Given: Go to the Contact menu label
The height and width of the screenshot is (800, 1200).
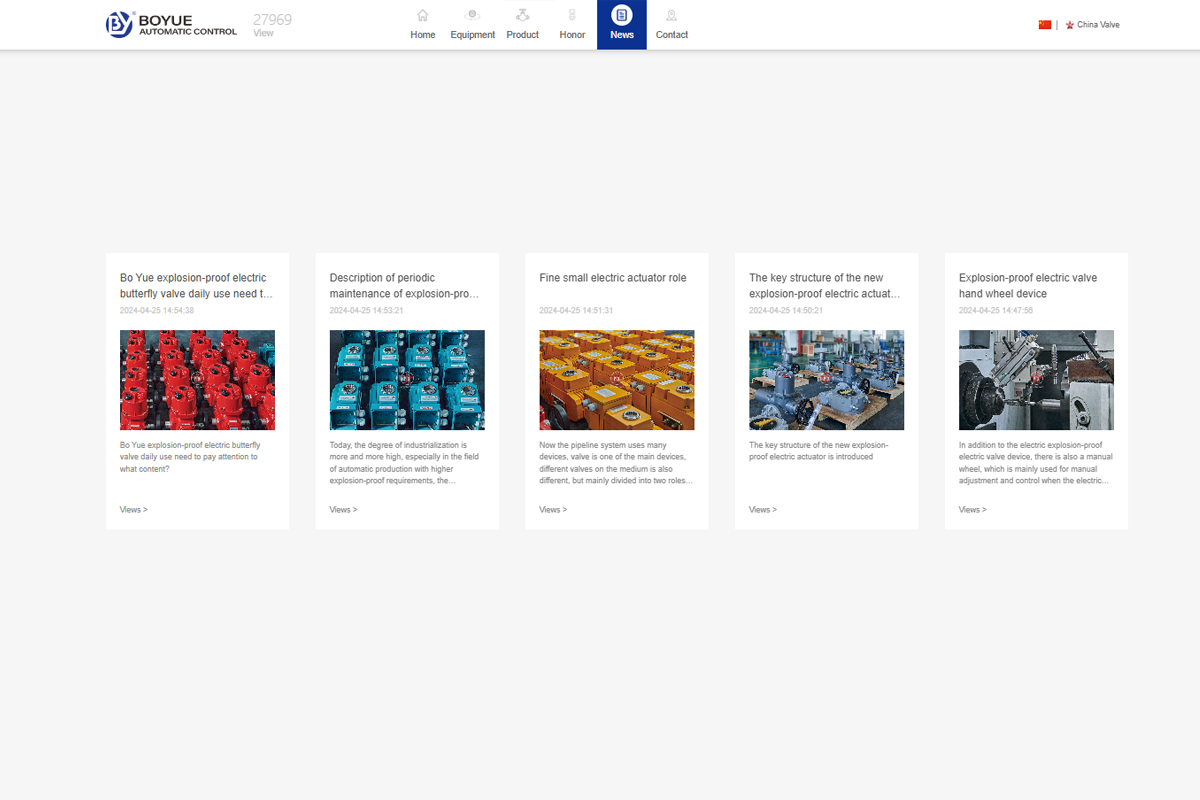Looking at the screenshot, I should click(x=671, y=35).
